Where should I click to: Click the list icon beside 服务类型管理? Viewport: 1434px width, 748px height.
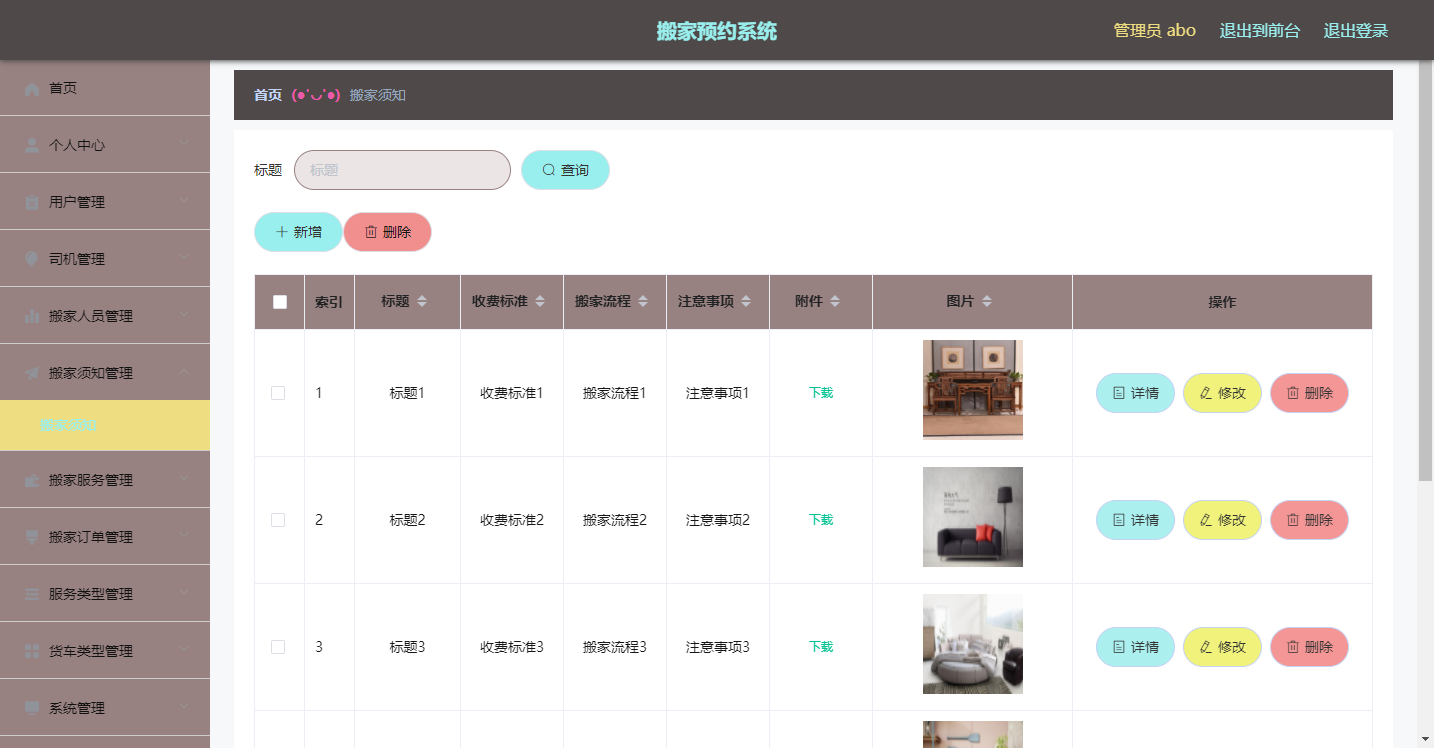32,595
